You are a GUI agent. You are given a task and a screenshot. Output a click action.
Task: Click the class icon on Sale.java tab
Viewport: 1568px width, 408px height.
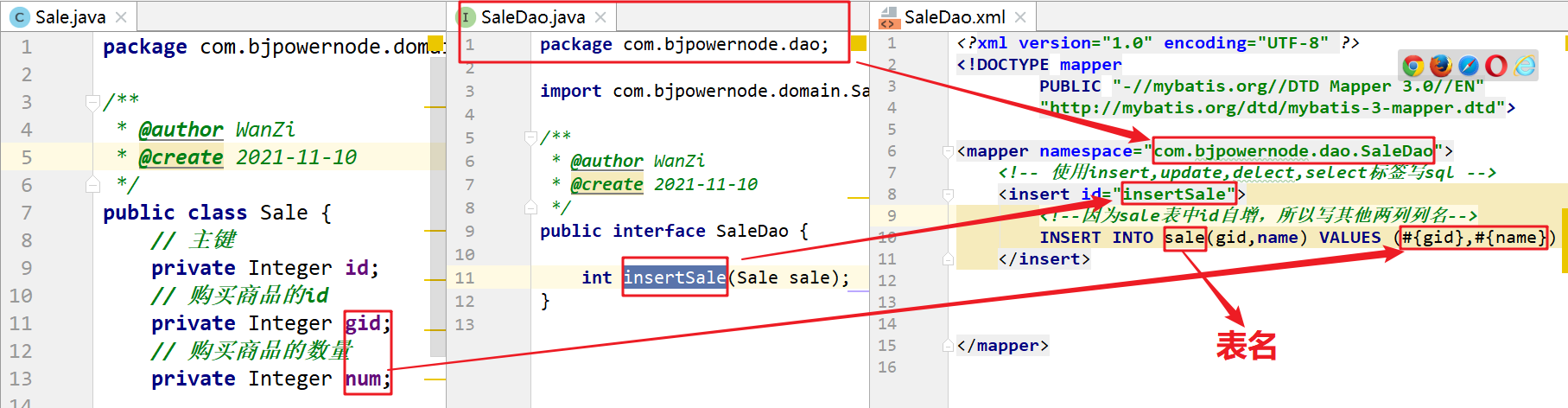coord(19,17)
